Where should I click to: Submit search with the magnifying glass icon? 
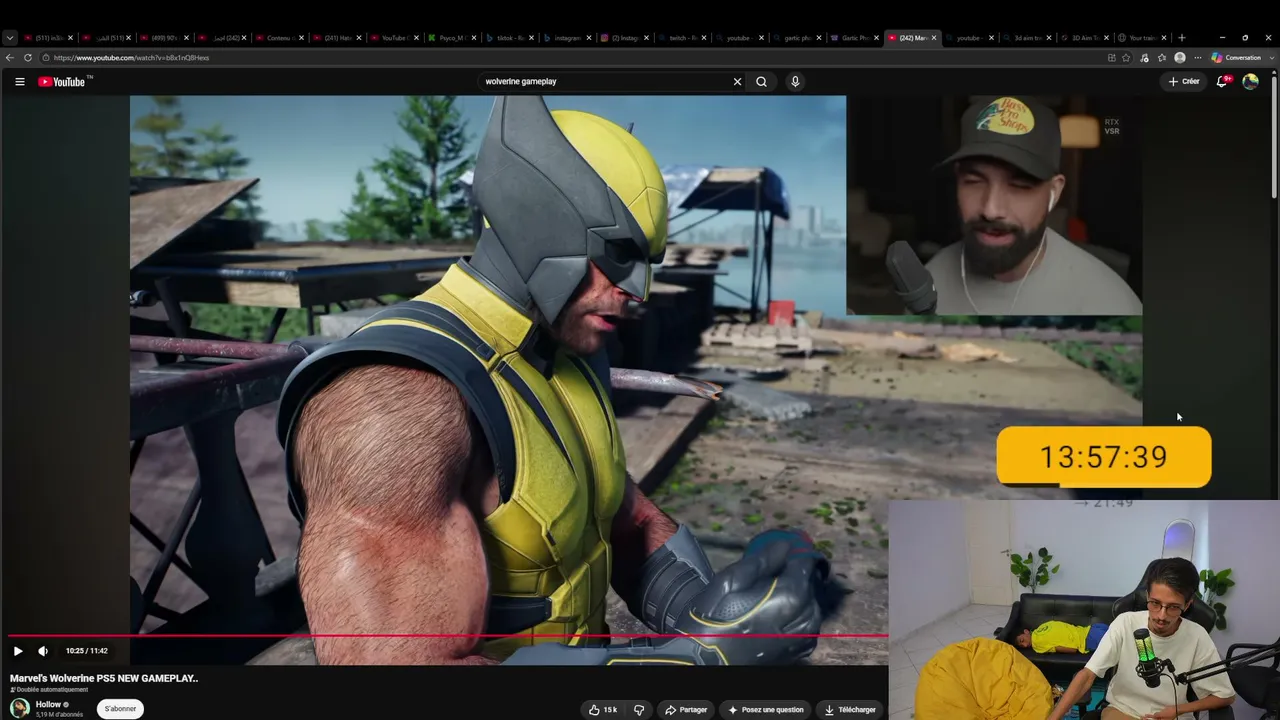761,82
